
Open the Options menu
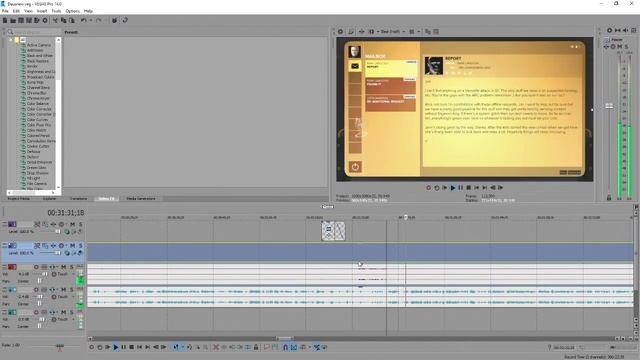point(73,11)
